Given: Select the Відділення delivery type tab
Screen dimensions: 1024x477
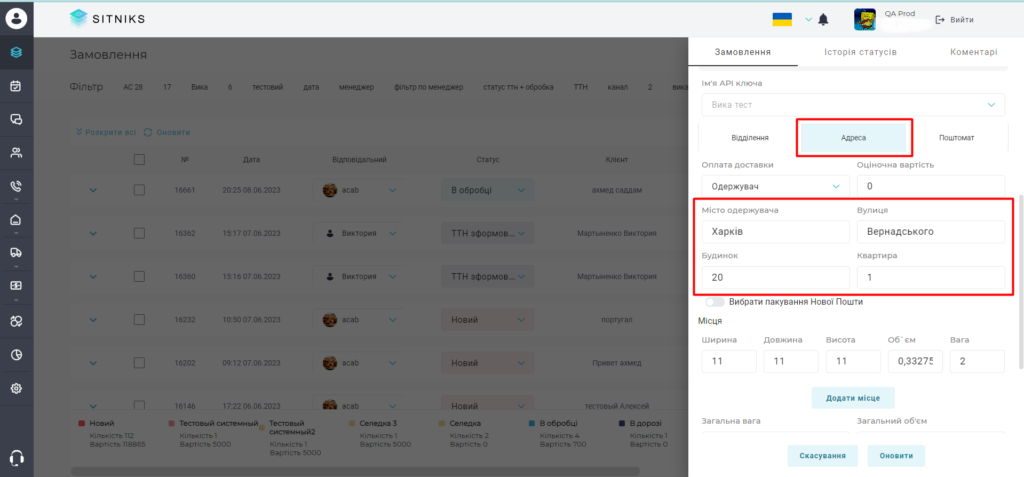Looking at the screenshot, I should coord(750,138).
